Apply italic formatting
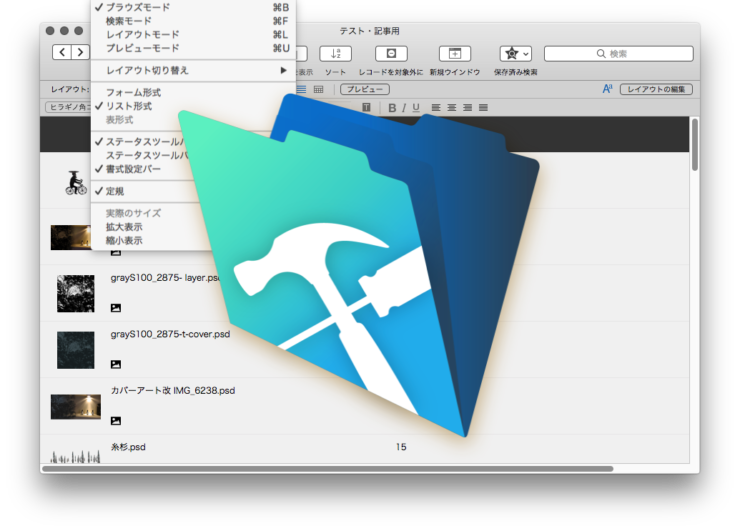Image resolution: width=740 pixels, height=531 pixels. pyautogui.click(x=404, y=108)
